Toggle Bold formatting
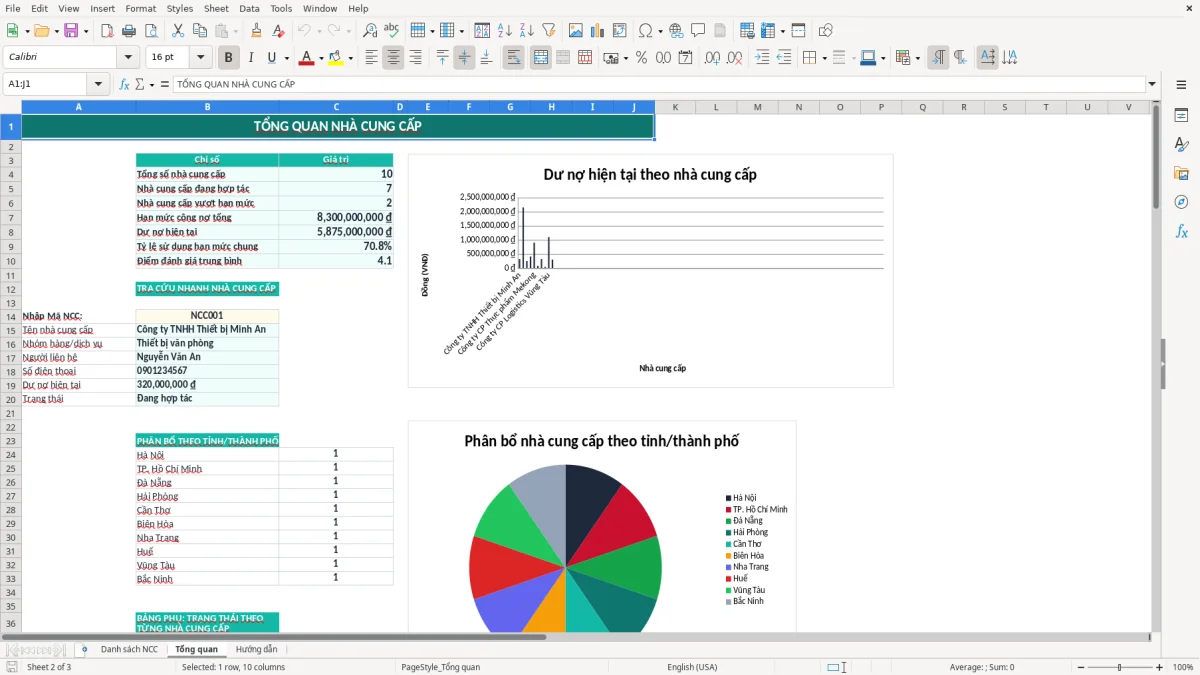 tap(228, 58)
